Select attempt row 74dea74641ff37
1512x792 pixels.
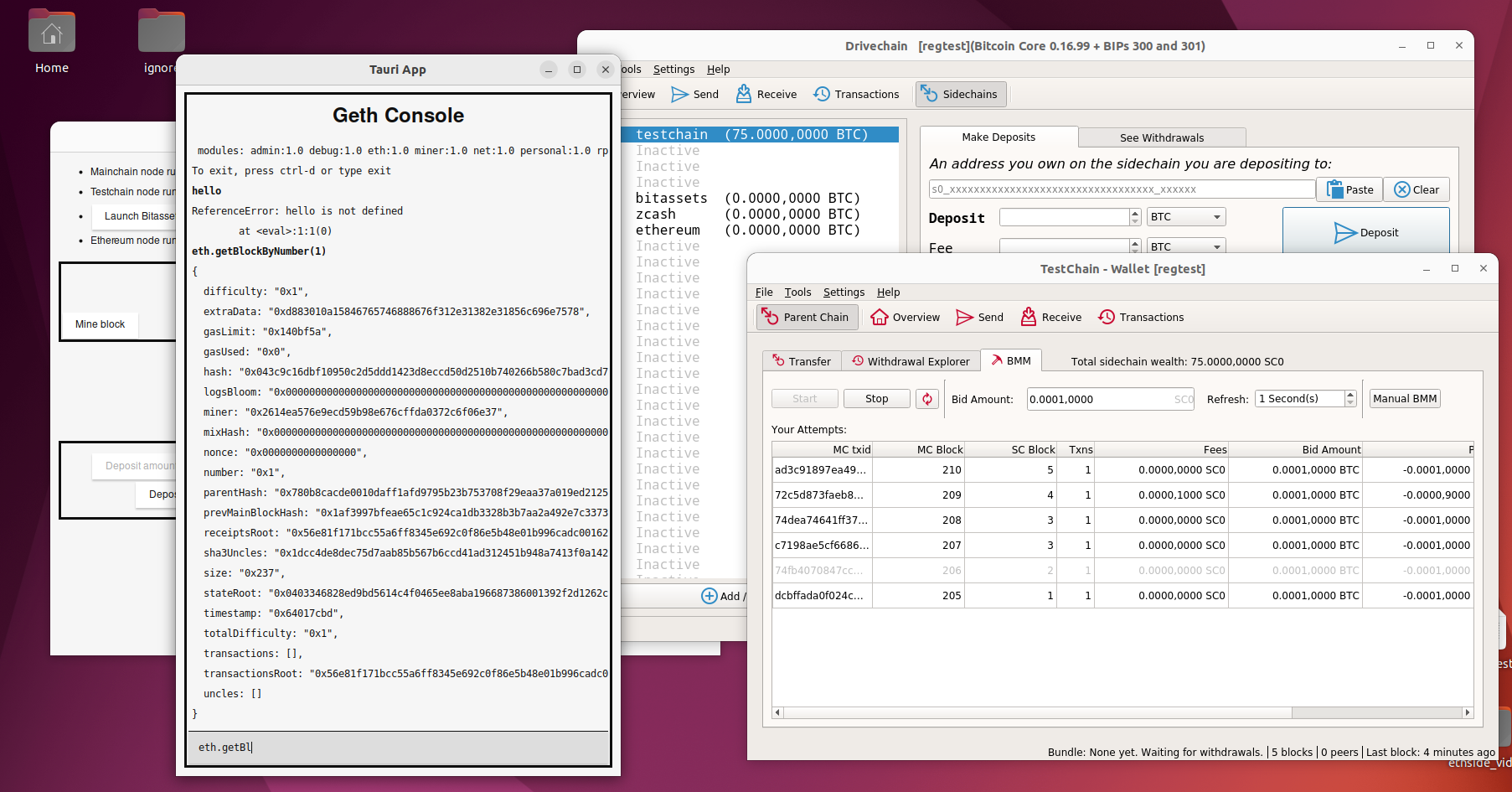[1122, 520]
